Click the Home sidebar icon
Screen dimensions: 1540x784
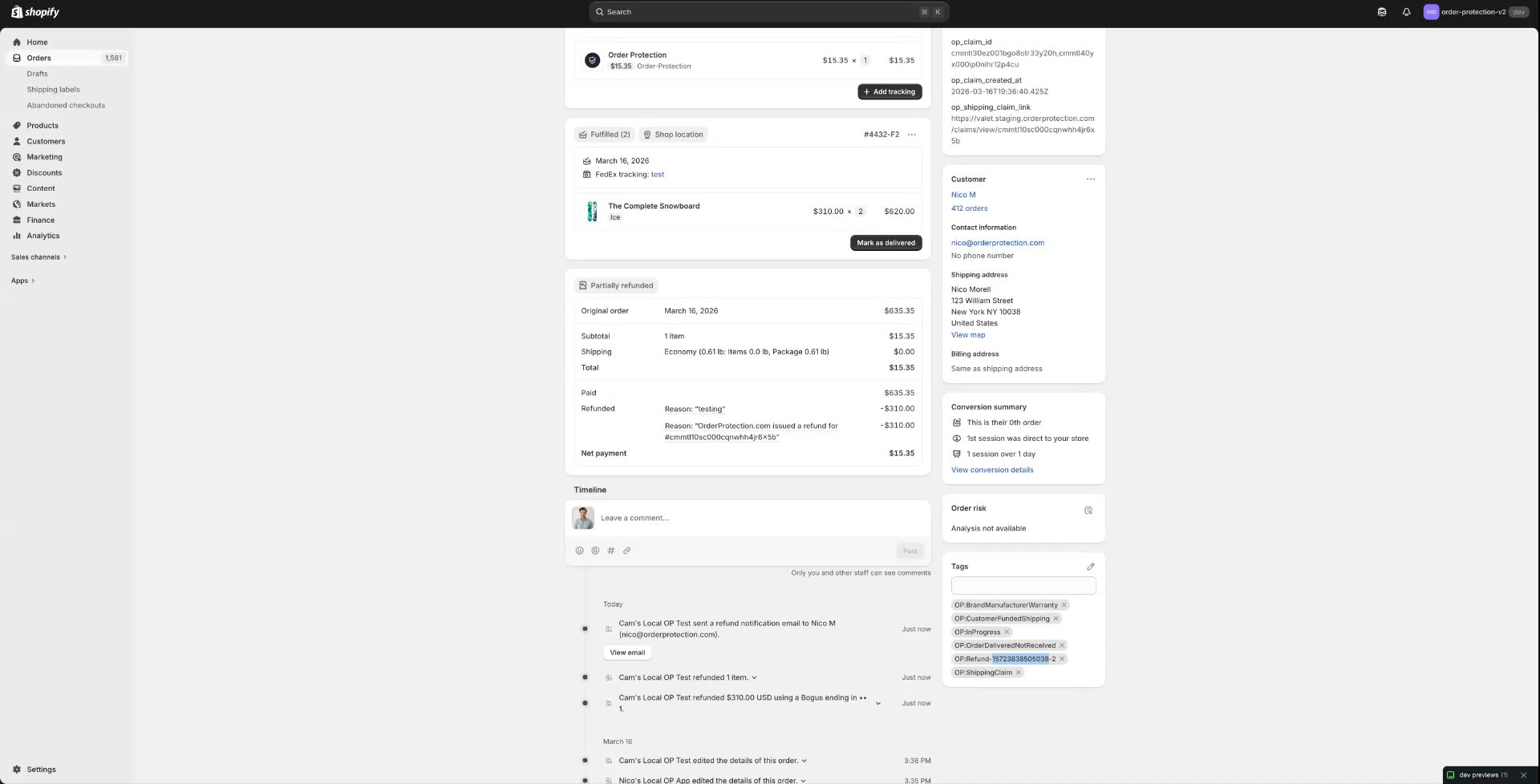coord(17,42)
